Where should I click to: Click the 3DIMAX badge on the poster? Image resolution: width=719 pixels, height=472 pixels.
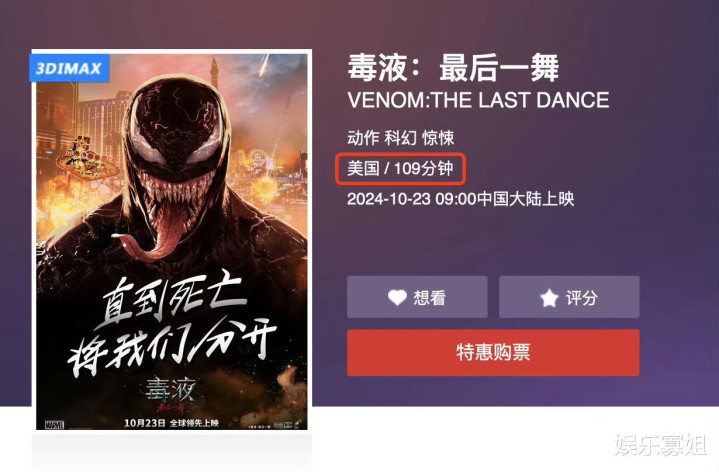point(69,68)
